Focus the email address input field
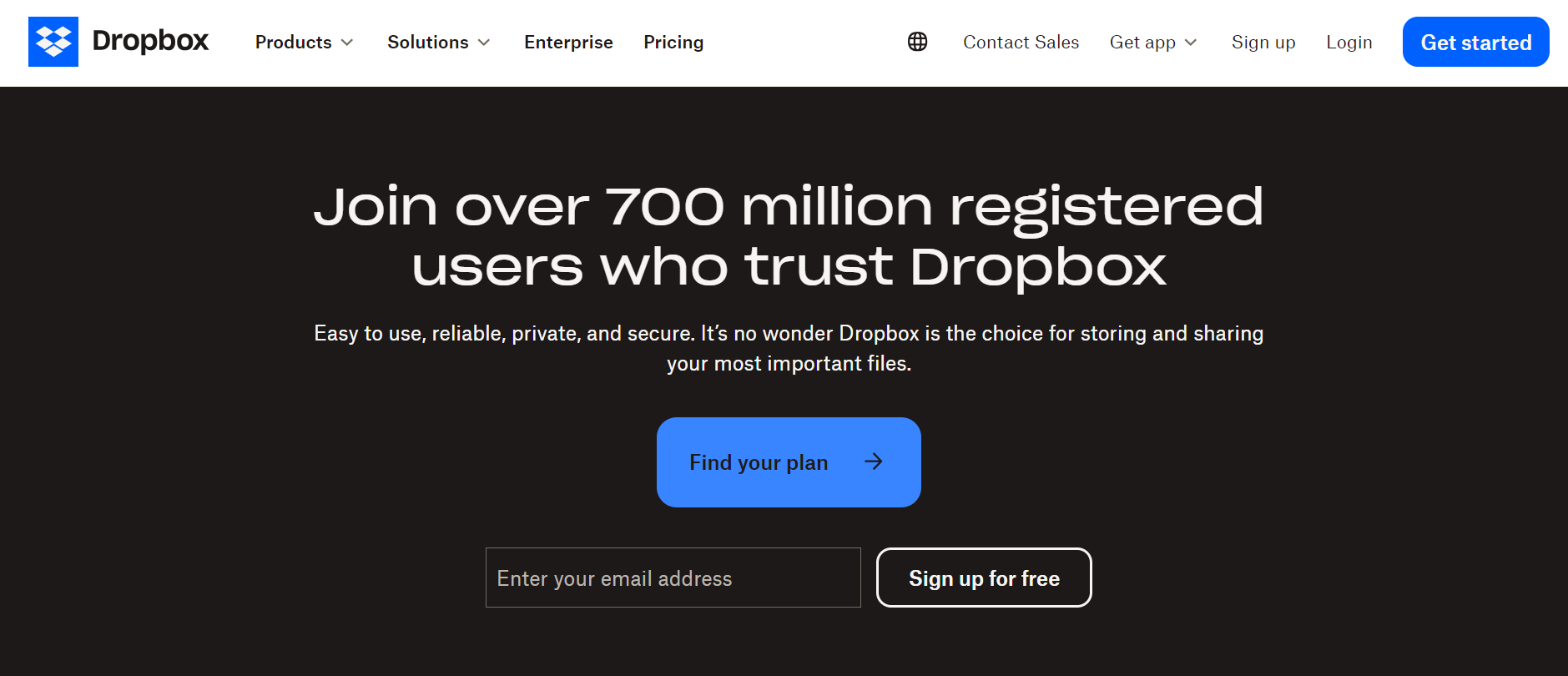The height and width of the screenshot is (676, 1568). click(x=673, y=578)
